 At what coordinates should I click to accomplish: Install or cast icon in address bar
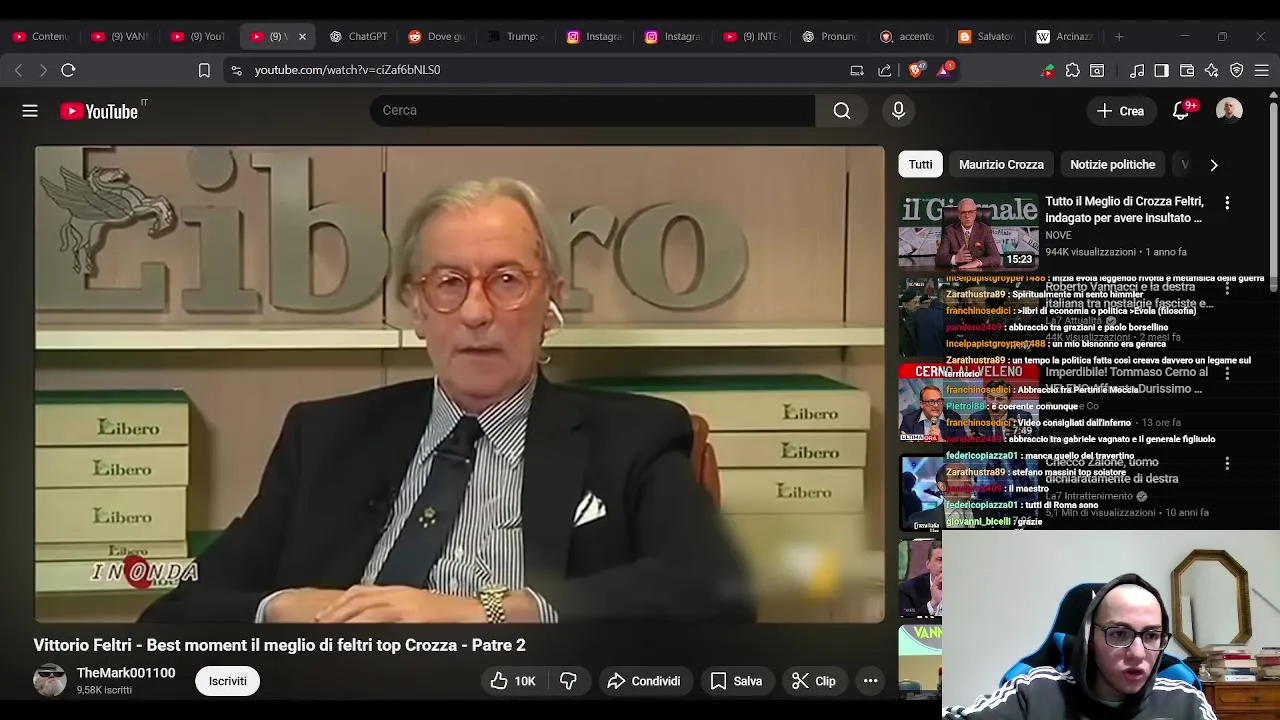pyautogui.click(x=857, y=70)
